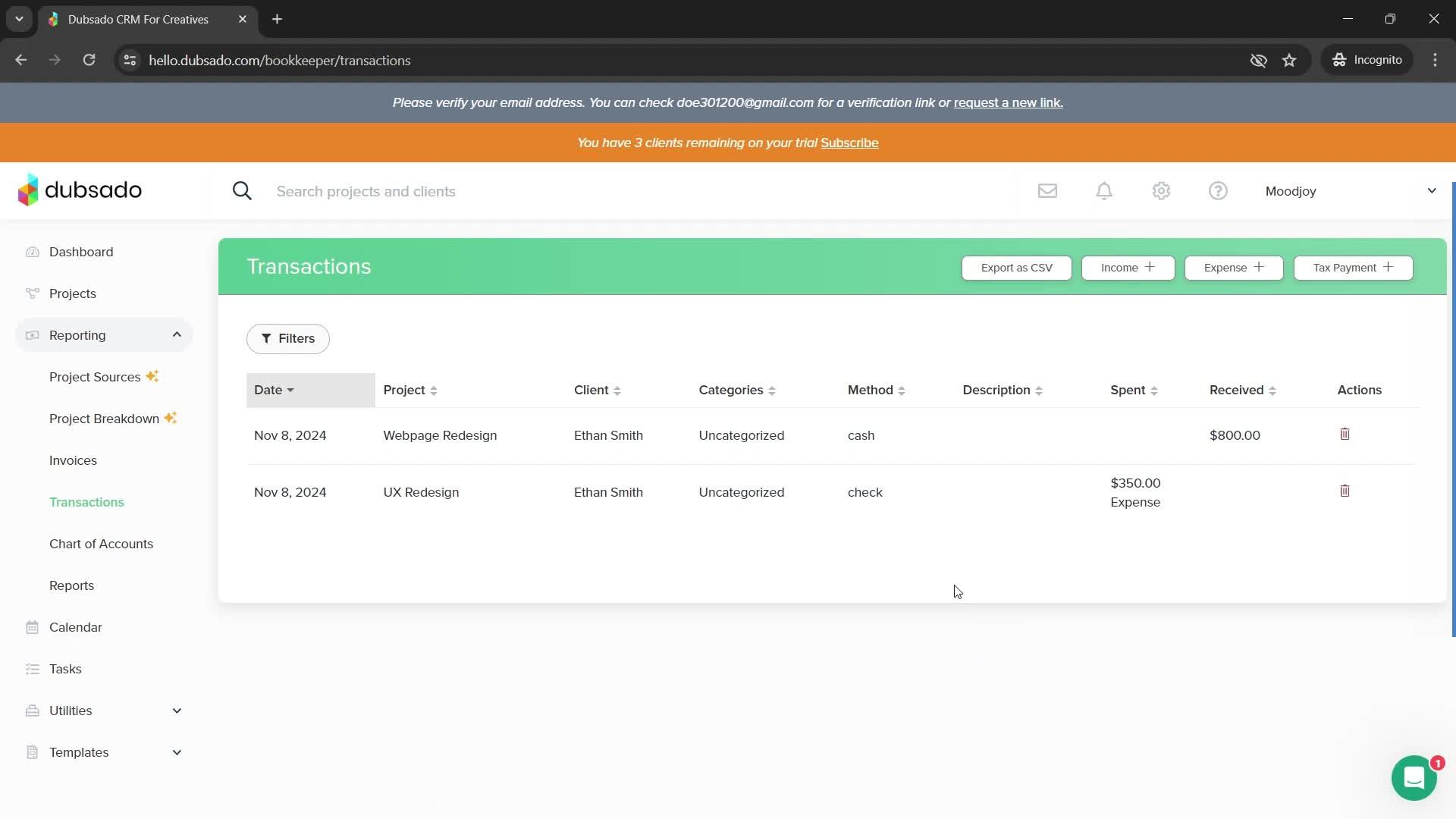The image size is (1456, 819).
Task: Click the search magnifier icon
Action: tap(242, 191)
